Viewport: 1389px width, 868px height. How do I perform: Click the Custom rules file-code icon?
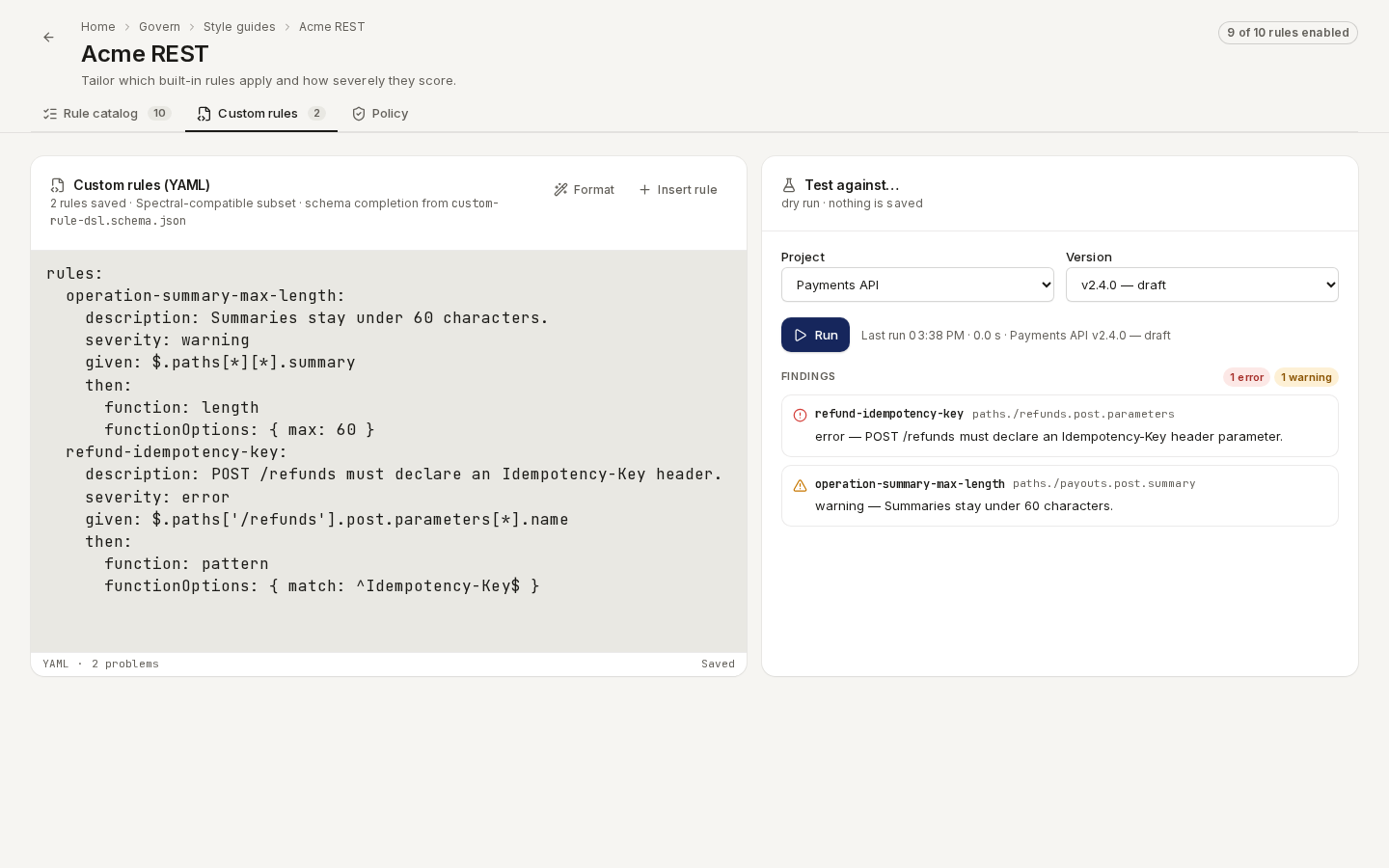pyautogui.click(x=204, y=114)
